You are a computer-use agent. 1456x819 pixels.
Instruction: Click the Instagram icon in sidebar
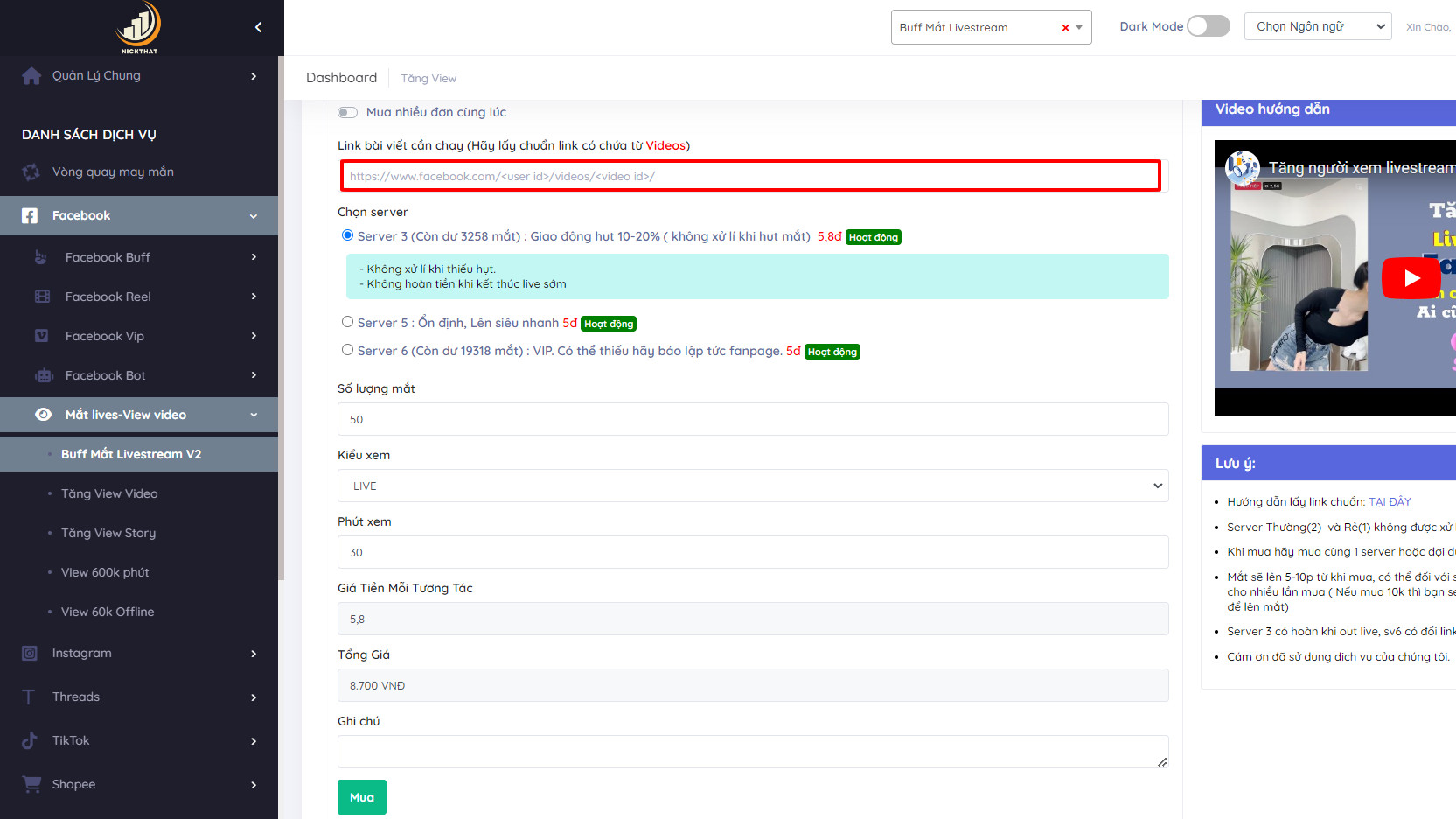30,653
